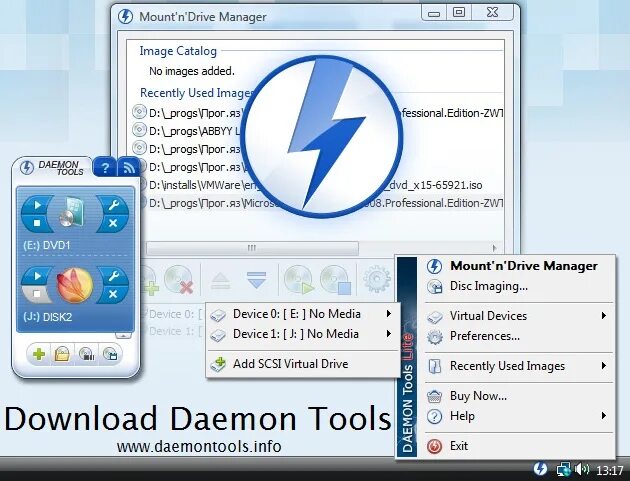Select Mount'n'Drive Manager in tray menu

519,266
